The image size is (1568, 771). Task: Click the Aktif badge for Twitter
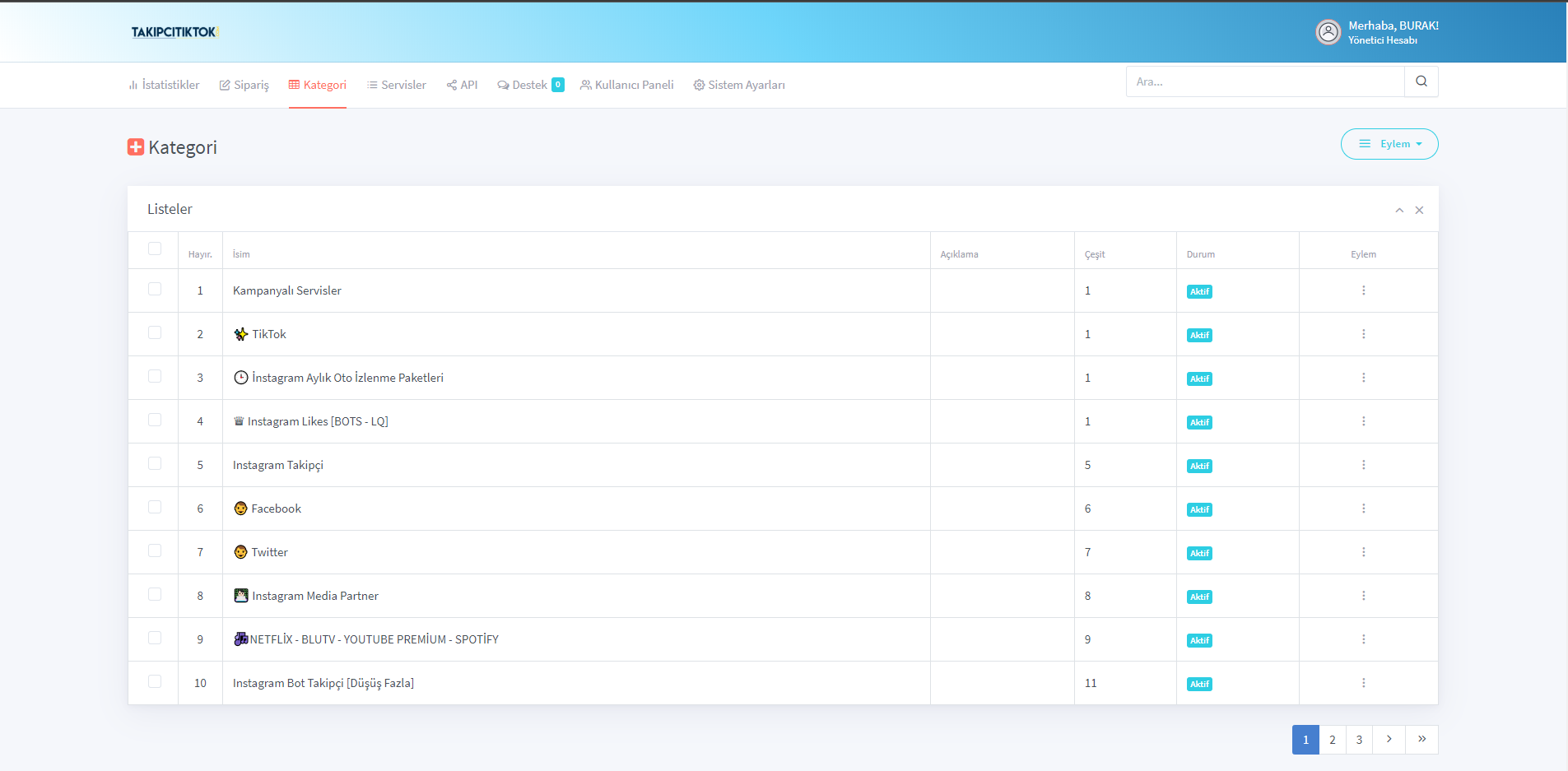(1199, 553)
